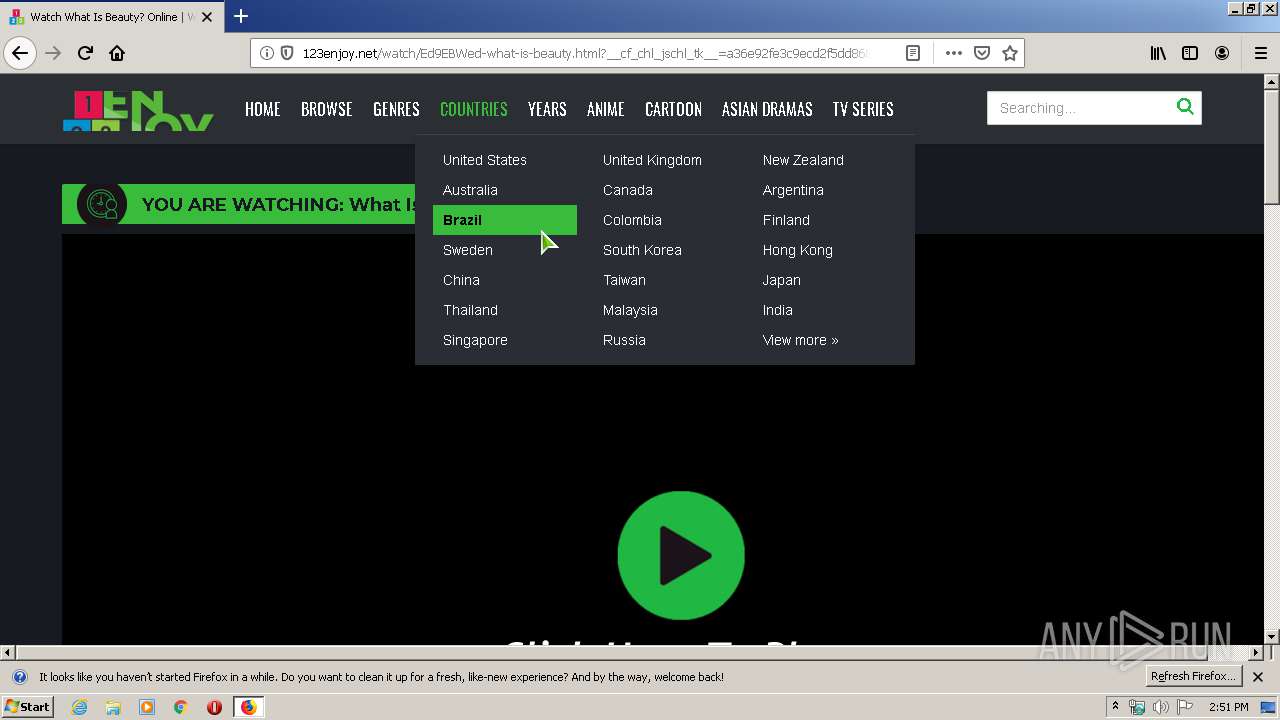Show site information icon in address bar
Image resolution: width=1280 pixels, height=720 pixels.
(x=267, y=53)
